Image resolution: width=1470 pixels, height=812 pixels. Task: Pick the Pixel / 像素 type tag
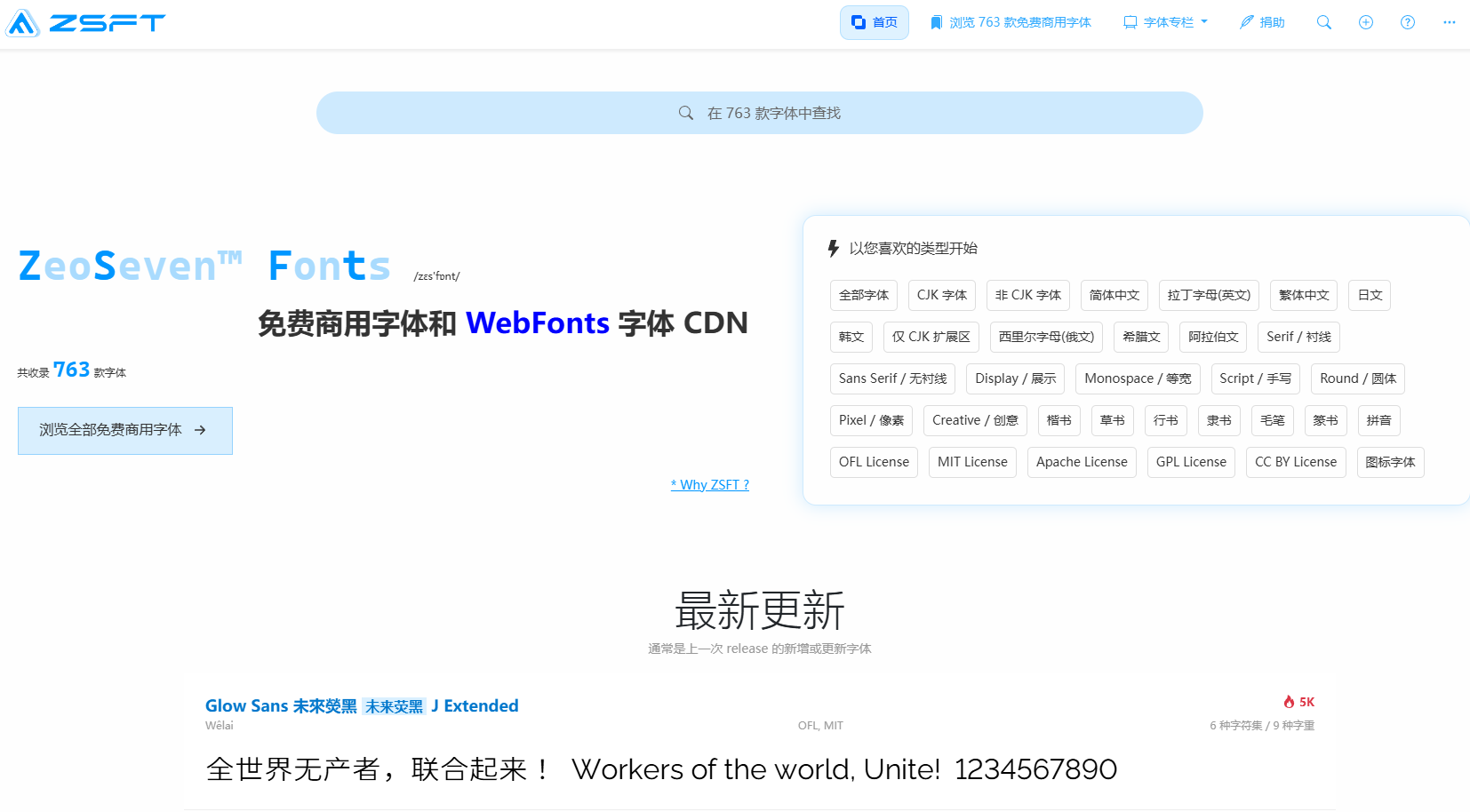(x=871, y=420)
